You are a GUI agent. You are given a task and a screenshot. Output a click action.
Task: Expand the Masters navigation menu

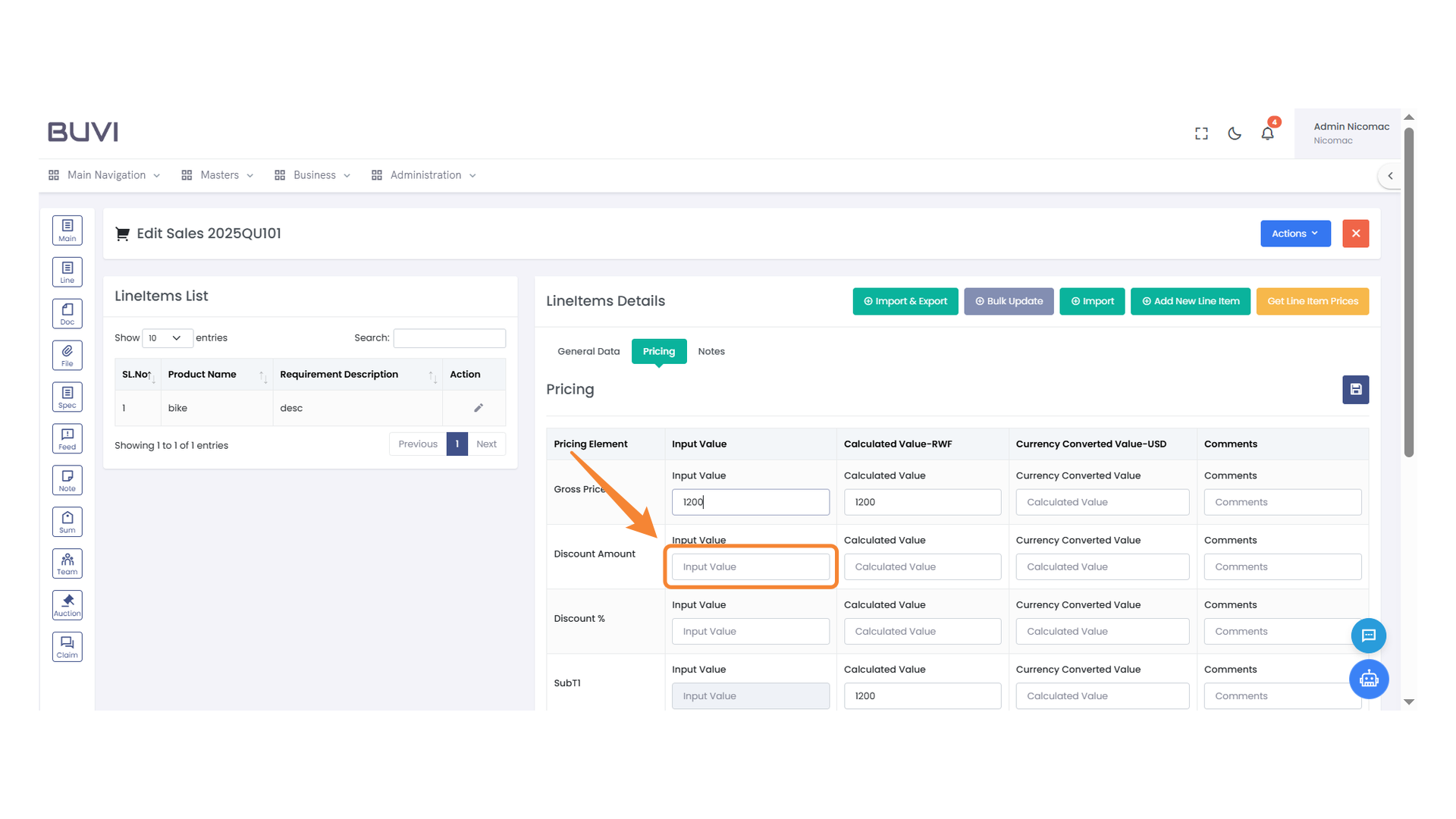218,174
